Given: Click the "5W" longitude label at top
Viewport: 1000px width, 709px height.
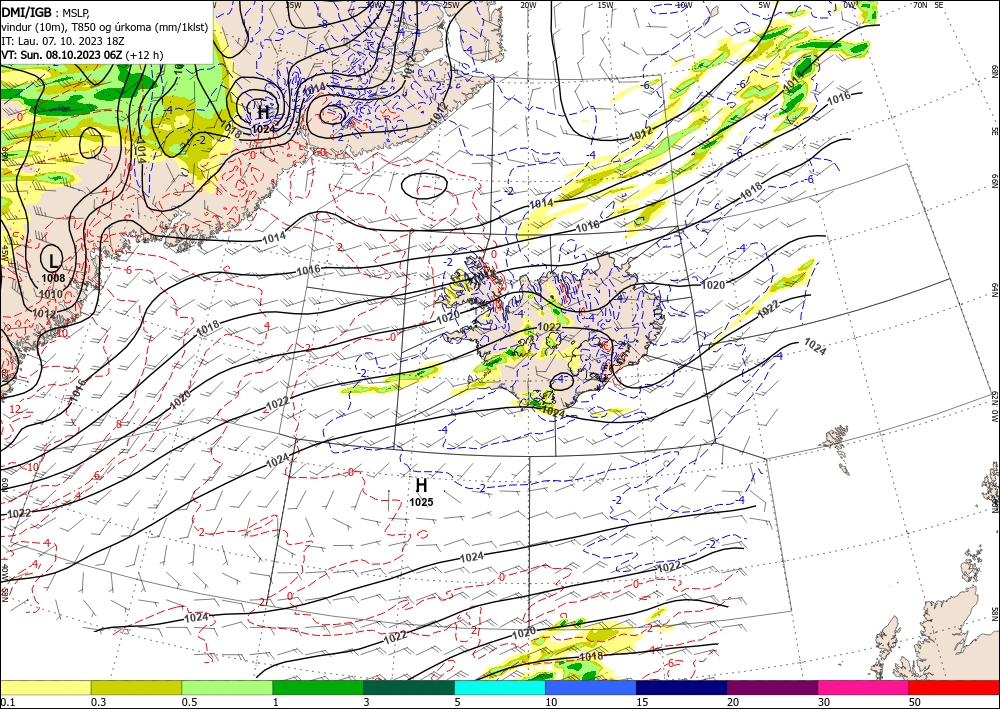Looking at the screenshot, I should point(764,5).
